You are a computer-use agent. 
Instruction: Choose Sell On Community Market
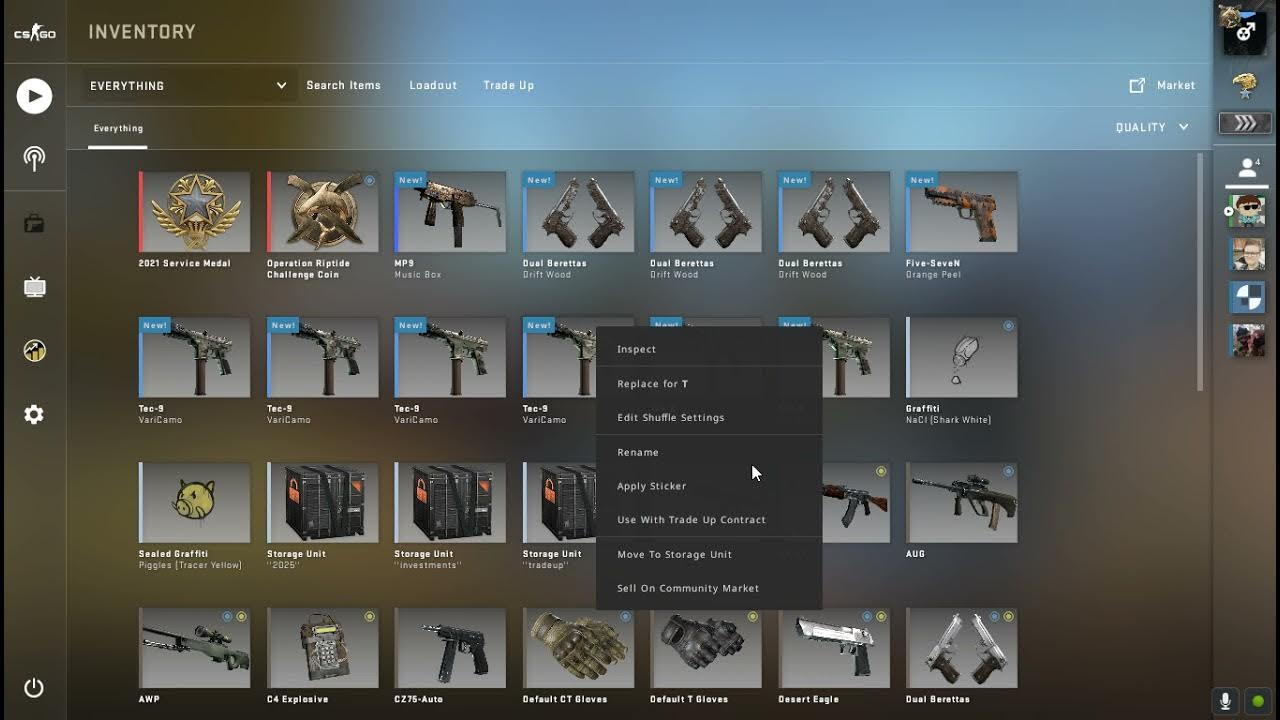coord(709,588)
